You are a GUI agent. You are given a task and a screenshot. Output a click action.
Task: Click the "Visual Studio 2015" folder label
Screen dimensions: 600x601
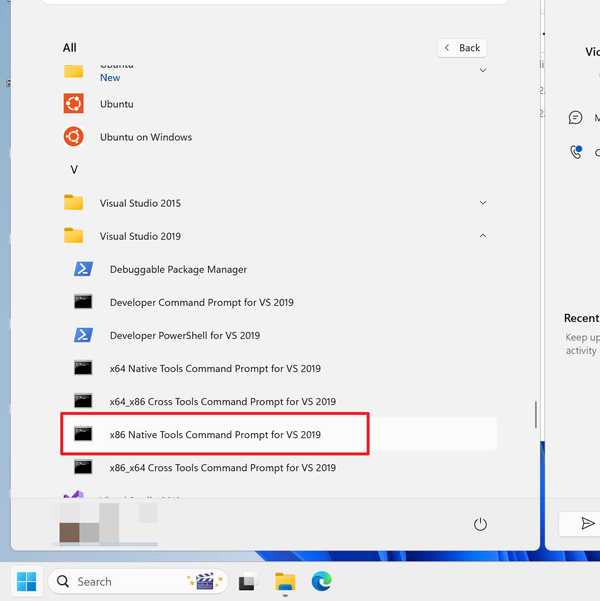point(140,203)
